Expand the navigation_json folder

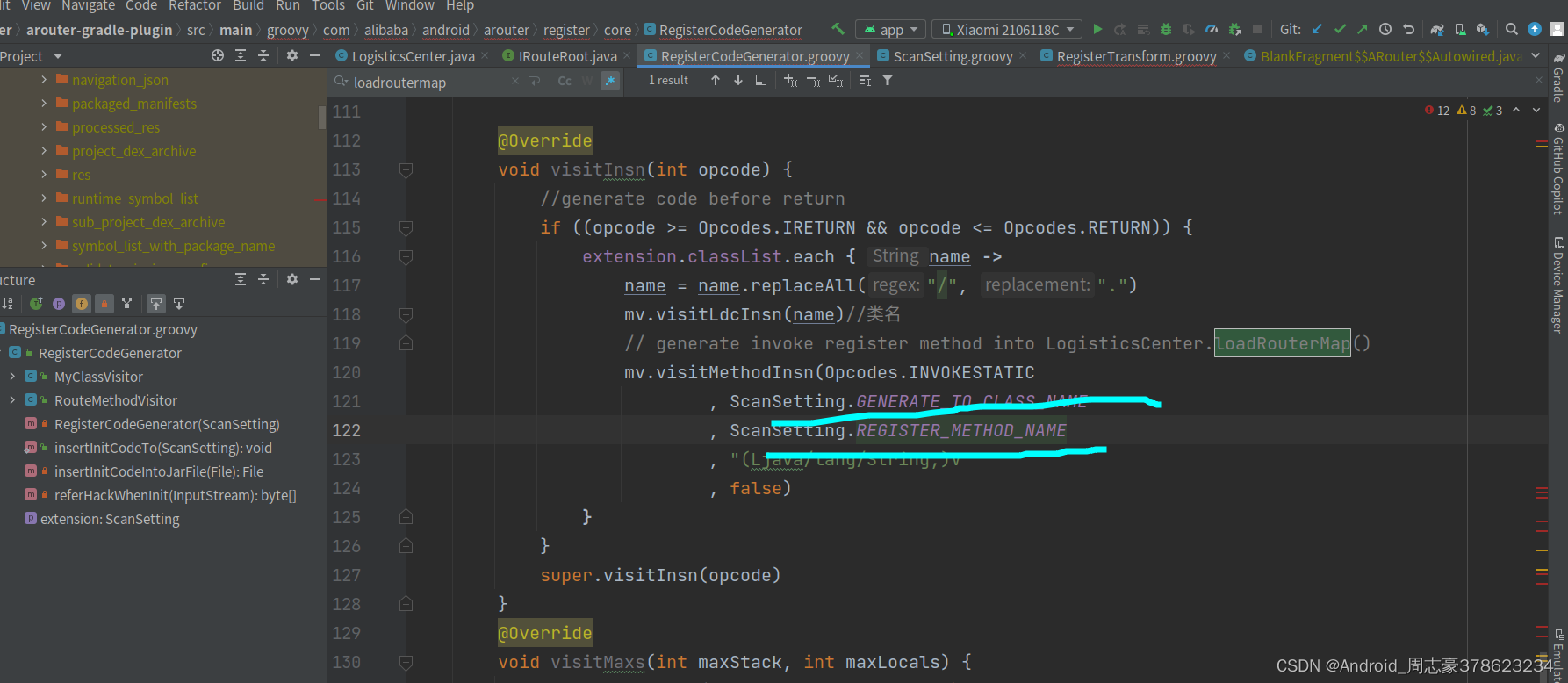tap(44, 79)
